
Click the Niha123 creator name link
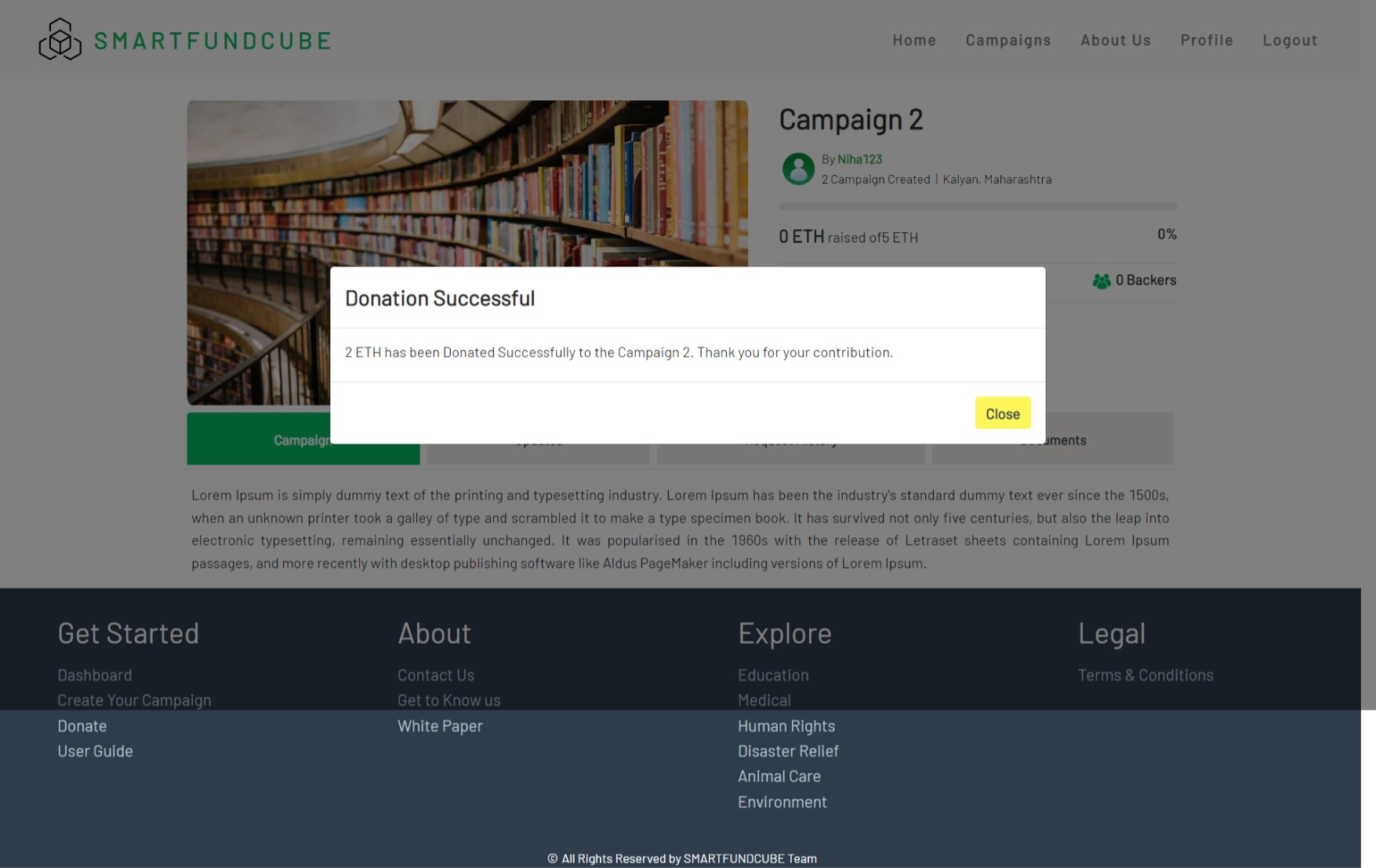pyautogui.click(x=859, y=158)
